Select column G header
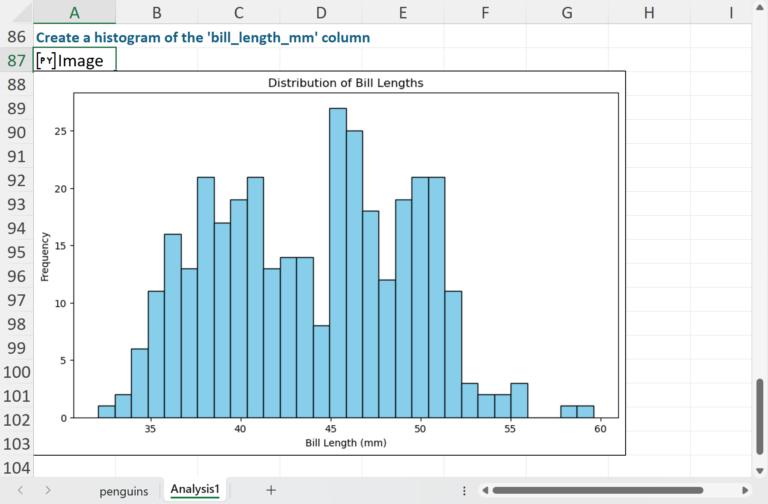Screen dimensions: 768x504 pos(567,12)
